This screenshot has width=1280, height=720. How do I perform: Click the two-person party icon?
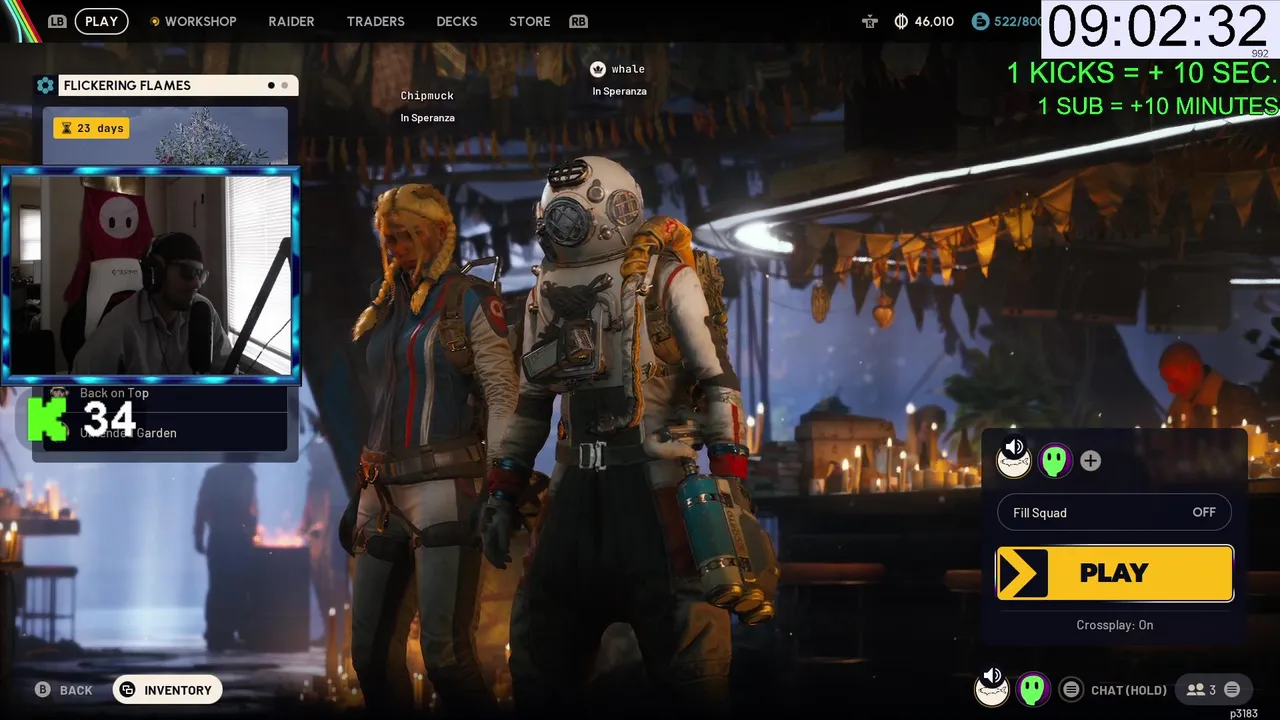[x=1195, y=690]
